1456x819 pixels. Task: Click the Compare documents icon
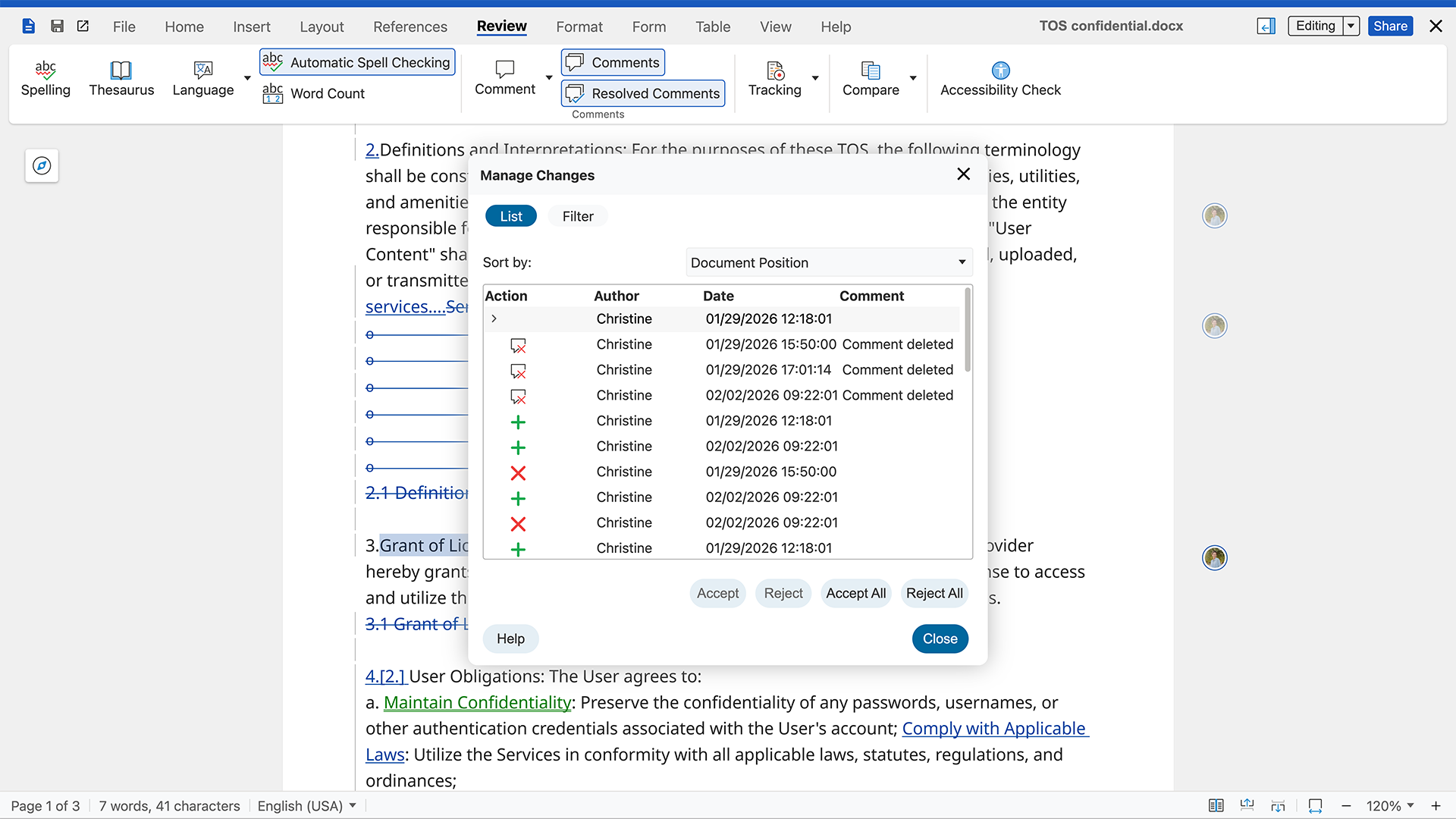coord(870,71)
